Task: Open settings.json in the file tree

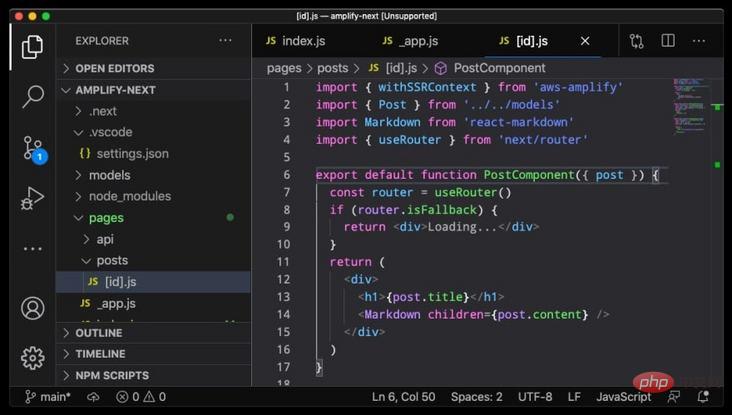Action: coord(132,154)
